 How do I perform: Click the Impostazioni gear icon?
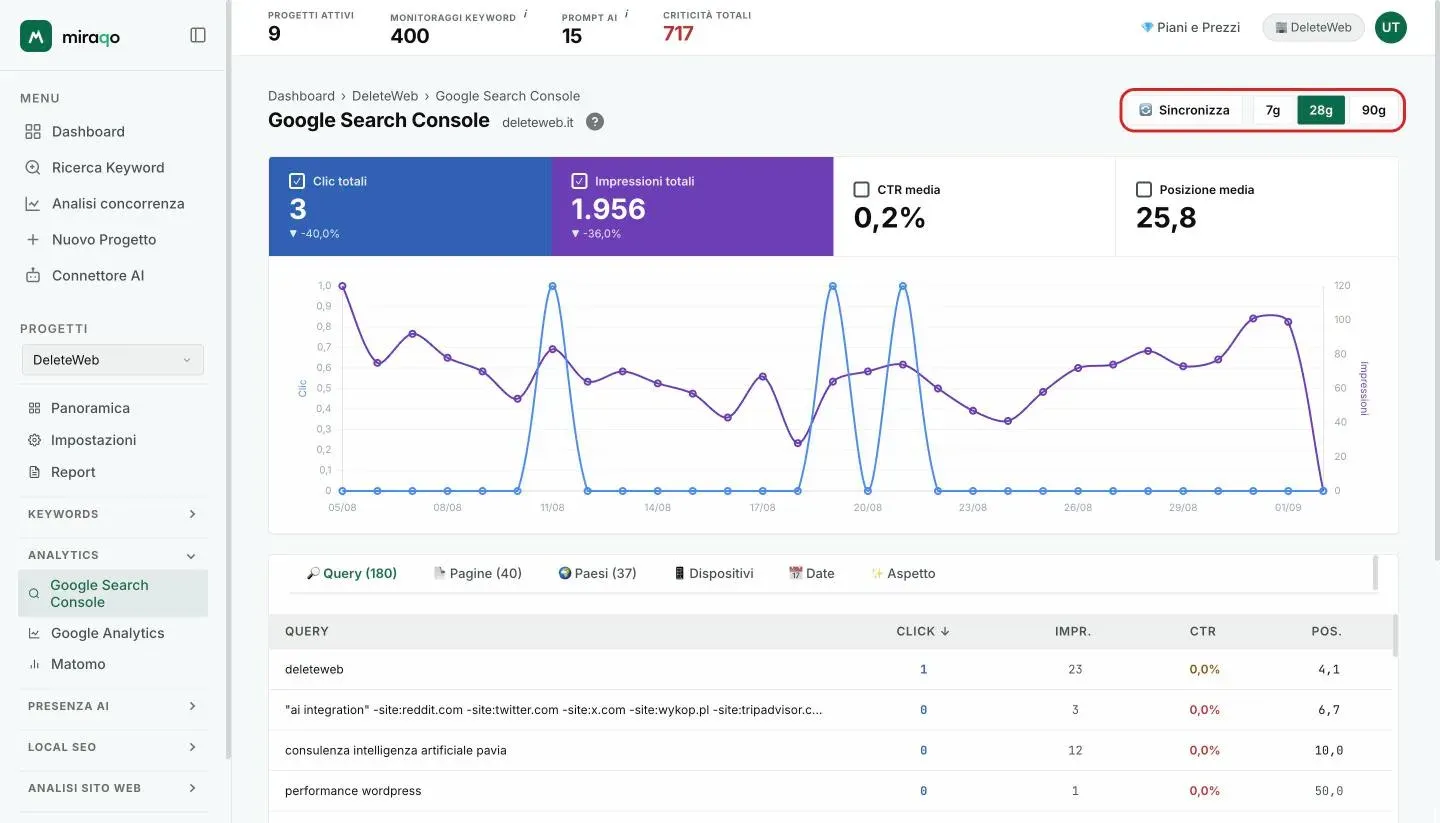coord(34,440)
